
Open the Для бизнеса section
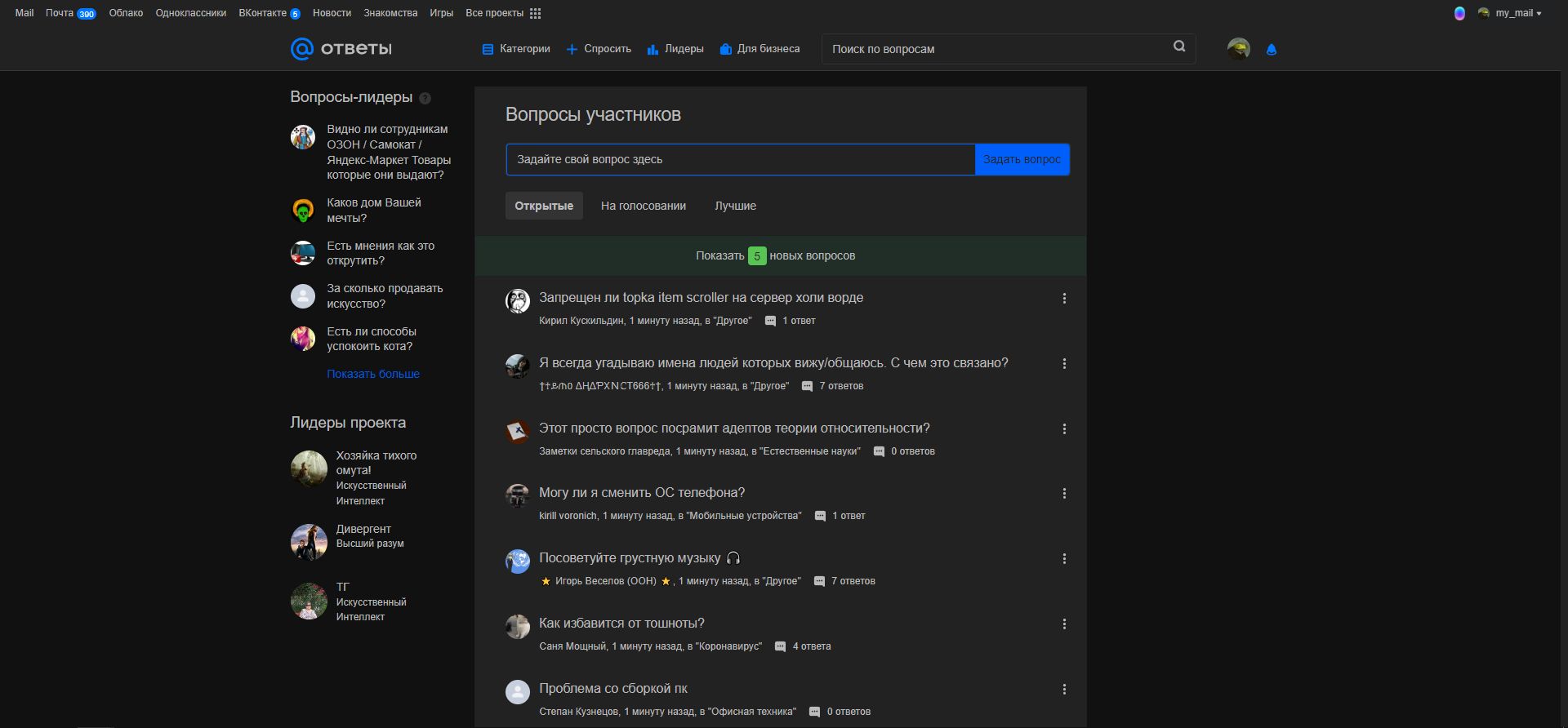pos(759,49)
